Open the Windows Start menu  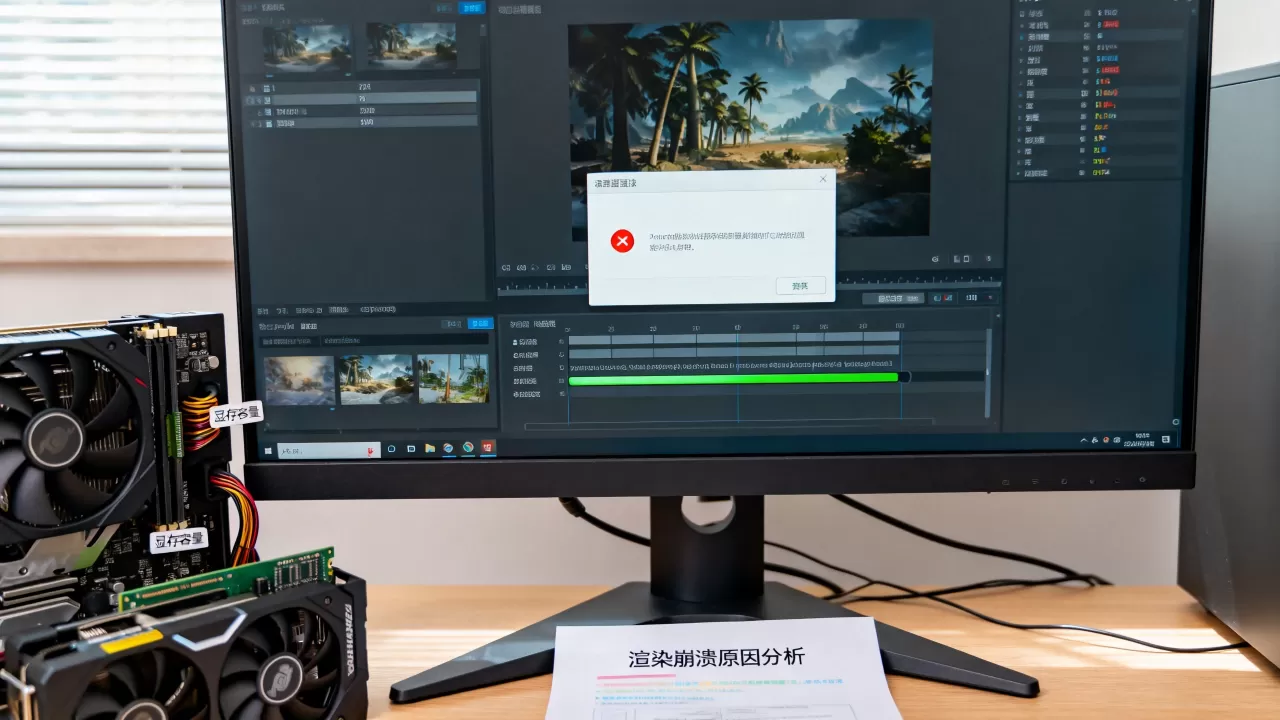tap(268, 450)
